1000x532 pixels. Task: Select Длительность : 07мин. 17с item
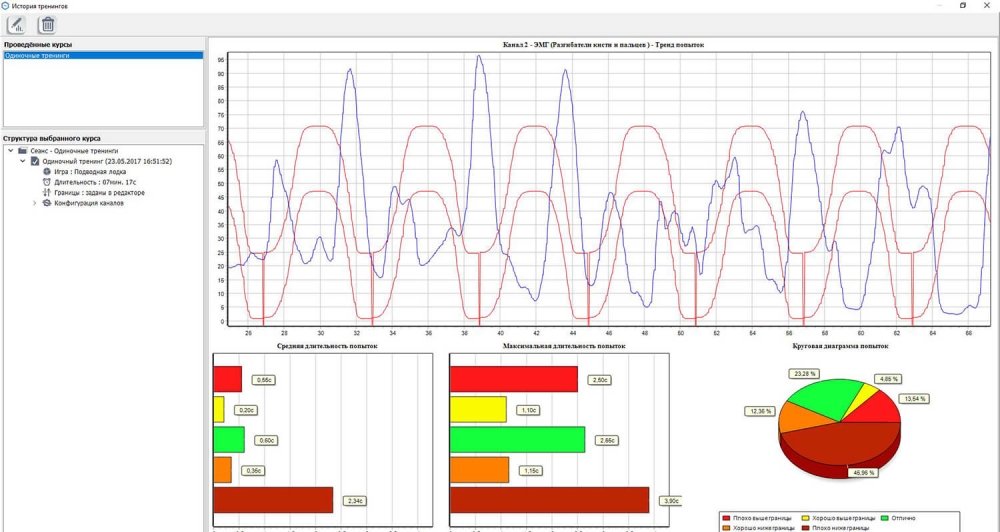point(95,182)
